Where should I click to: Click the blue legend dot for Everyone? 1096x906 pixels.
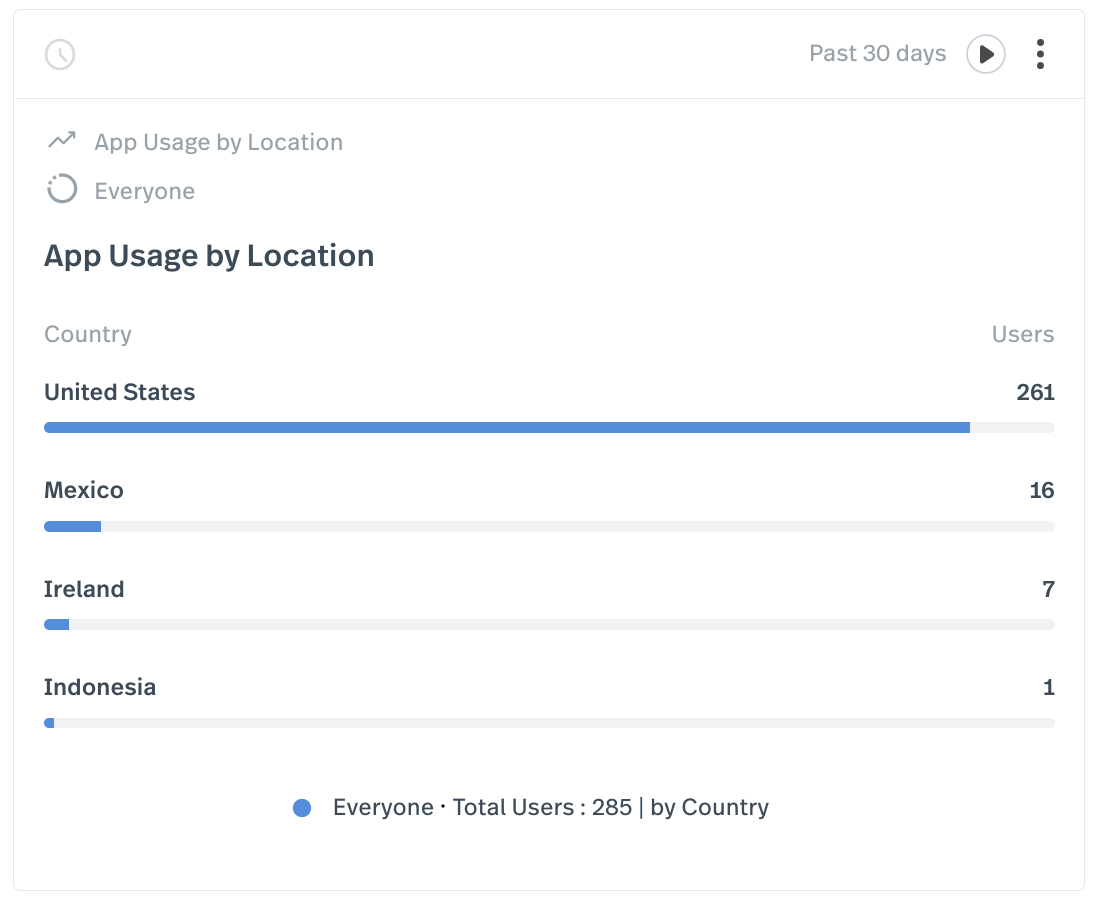pyautogui.click(x=302, y=807)
